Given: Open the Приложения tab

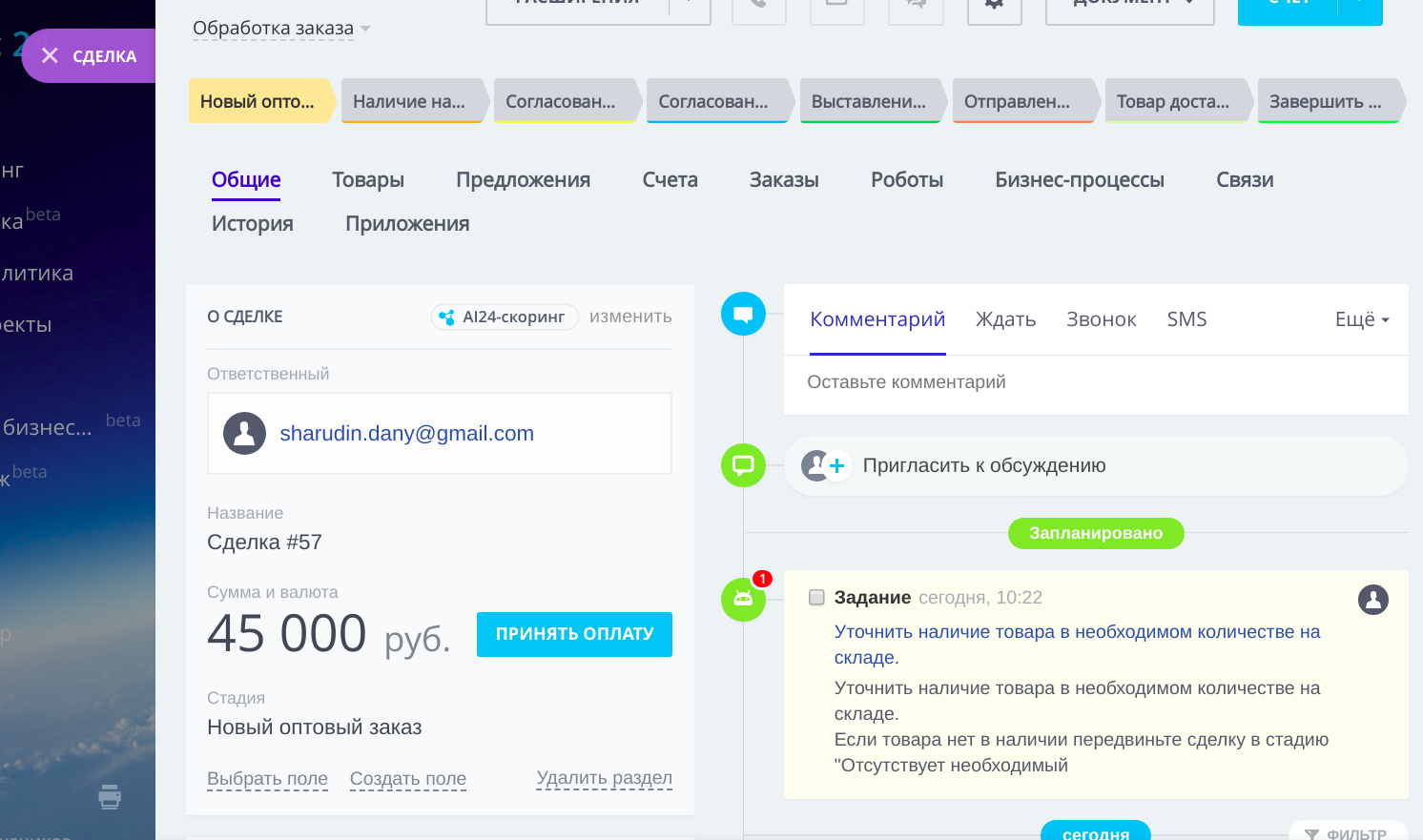Looking at the screenshot, I should click(407, 224).
